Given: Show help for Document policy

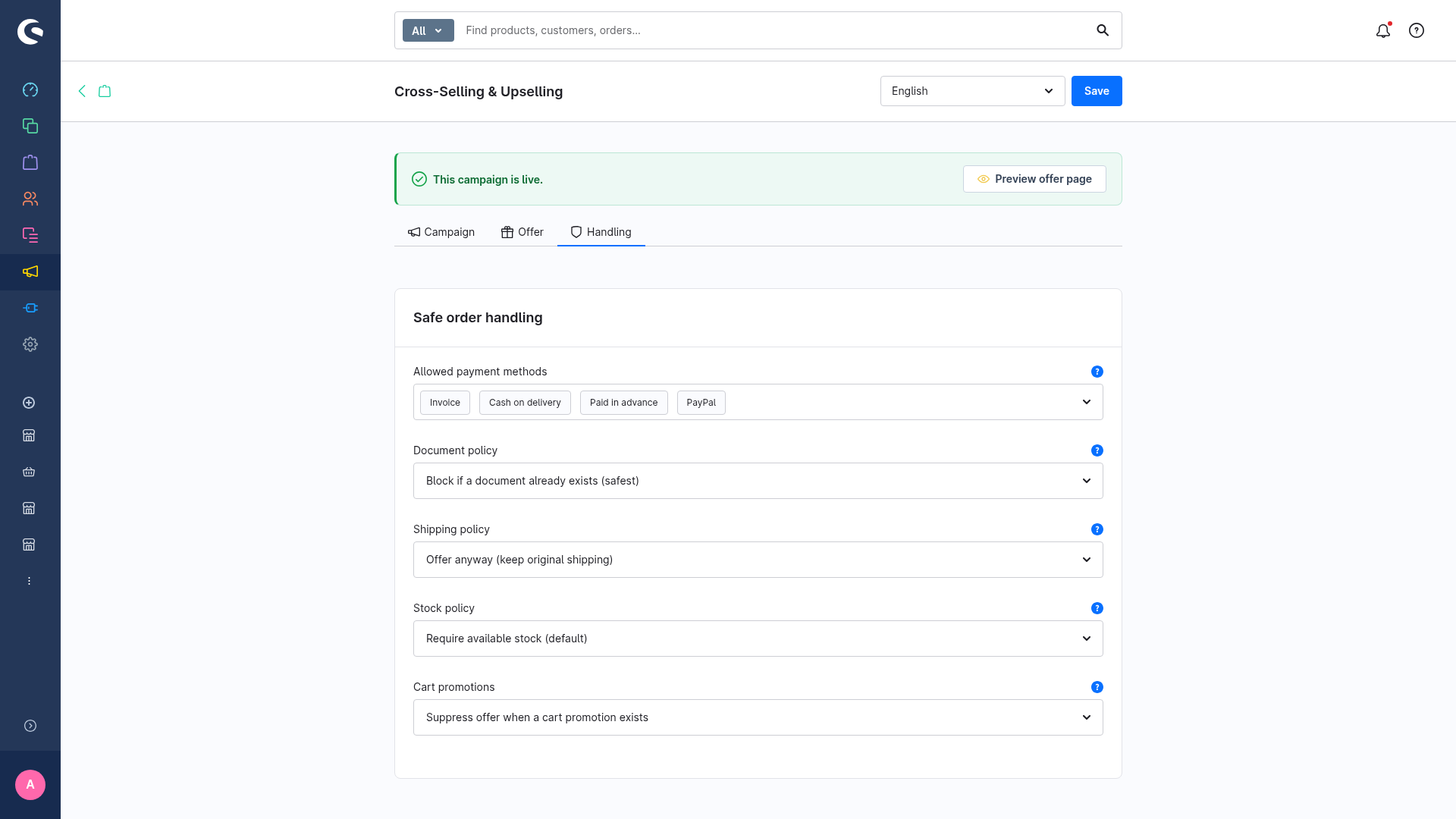Looking at the screenshot, I should (1097, 450).
